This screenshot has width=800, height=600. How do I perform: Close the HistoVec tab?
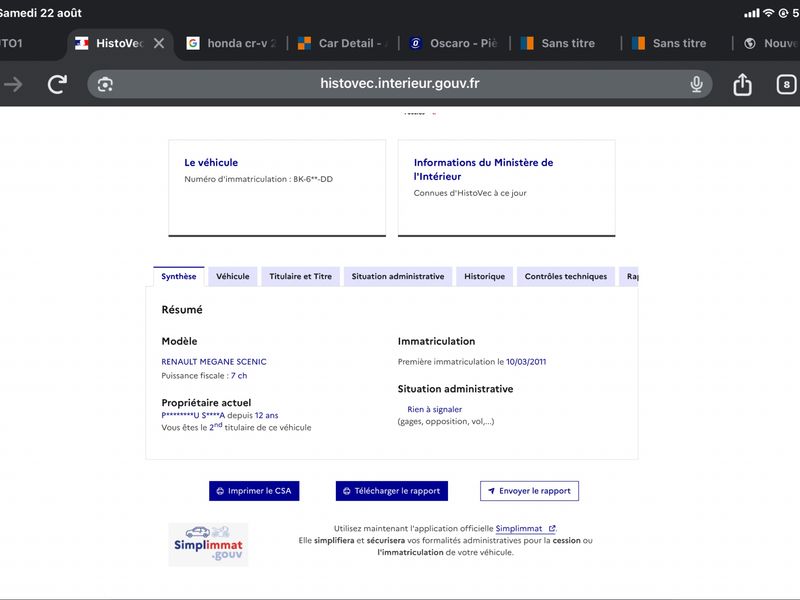coord(159,43)
